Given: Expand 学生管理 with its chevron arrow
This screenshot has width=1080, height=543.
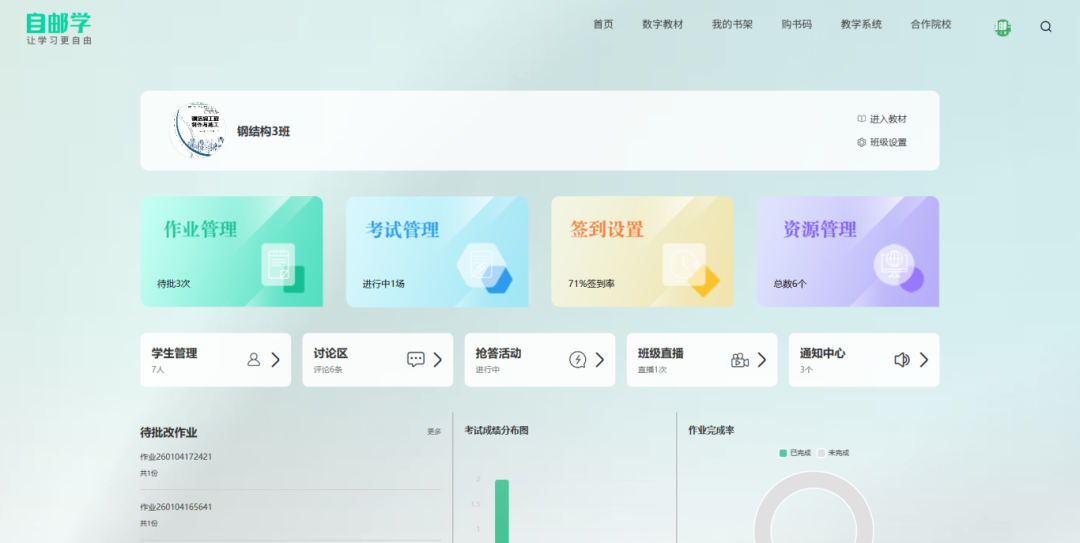Looking at the screenshot, I should pyautogui.click(x=276, y=360).
